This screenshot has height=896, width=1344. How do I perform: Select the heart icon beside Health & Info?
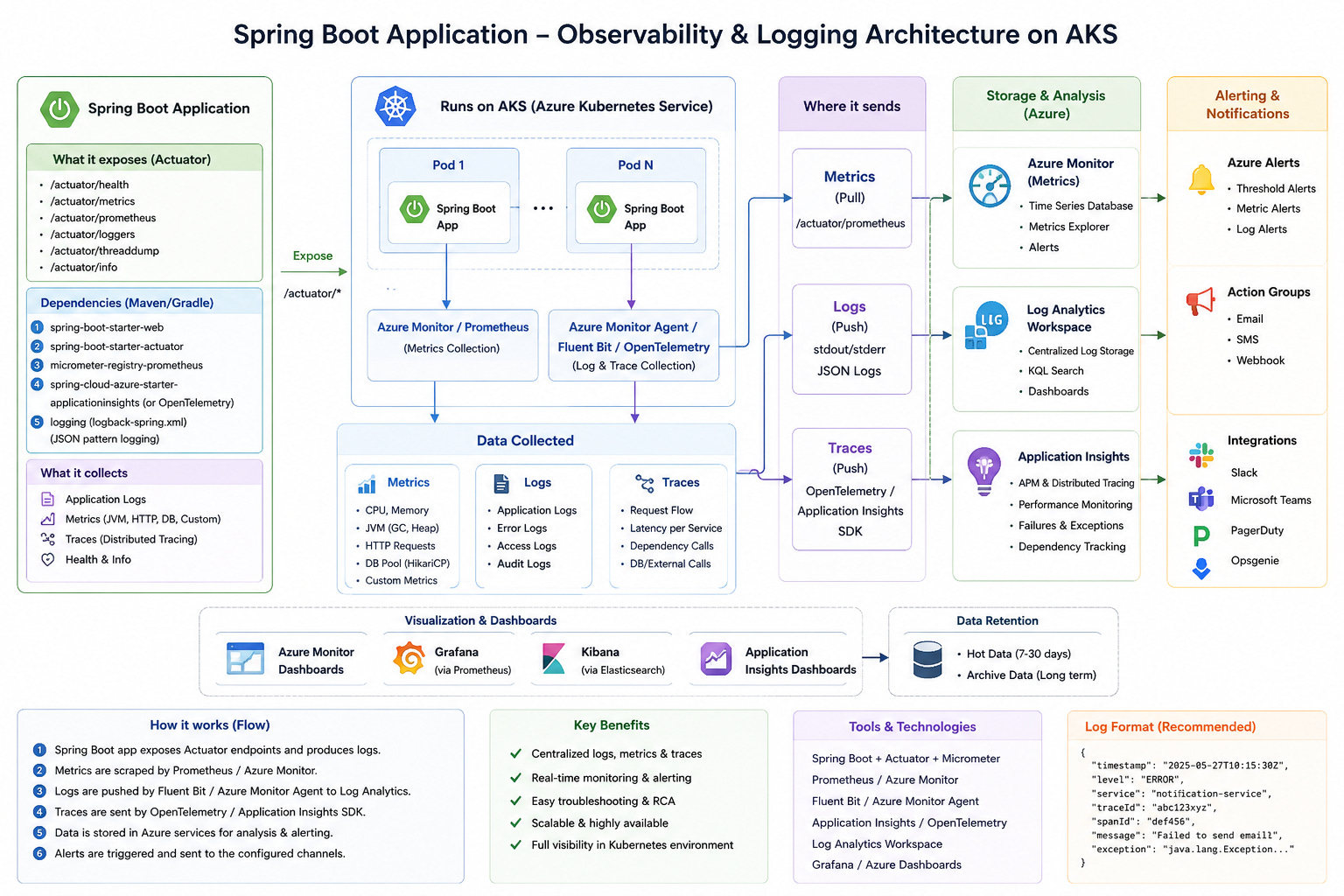click(48, 560)
